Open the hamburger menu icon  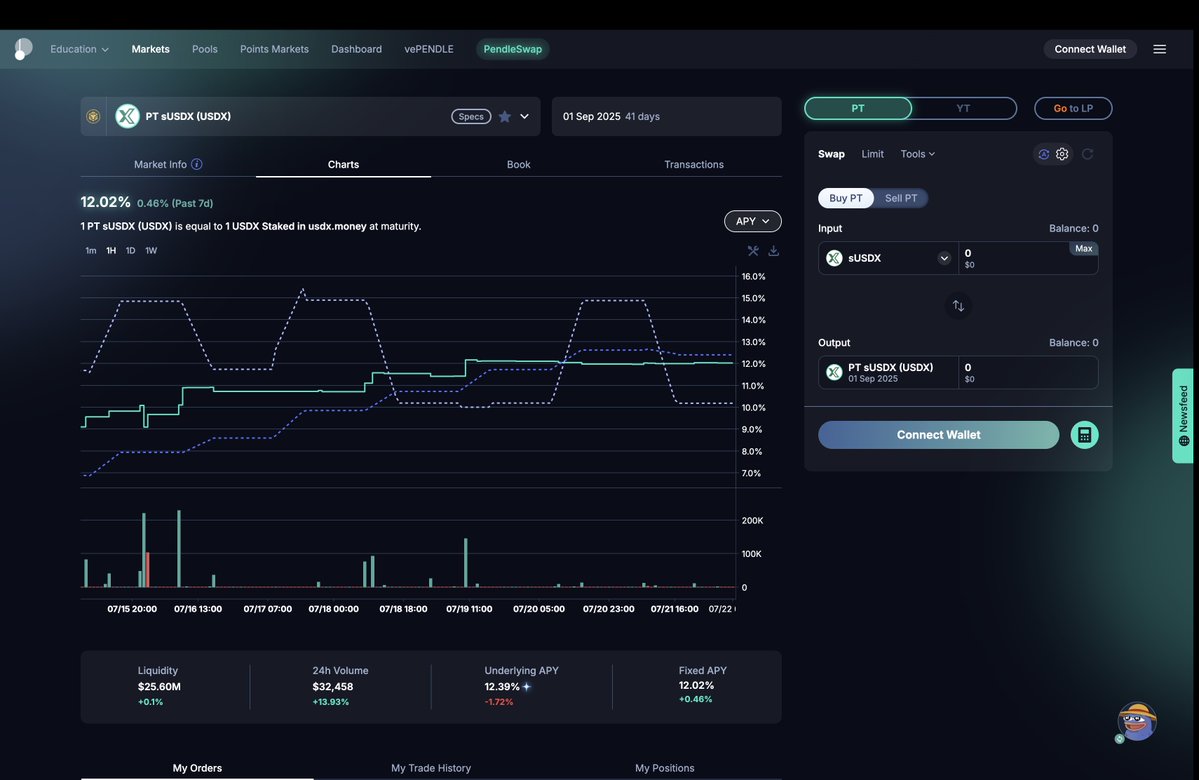click(1159, 49)
